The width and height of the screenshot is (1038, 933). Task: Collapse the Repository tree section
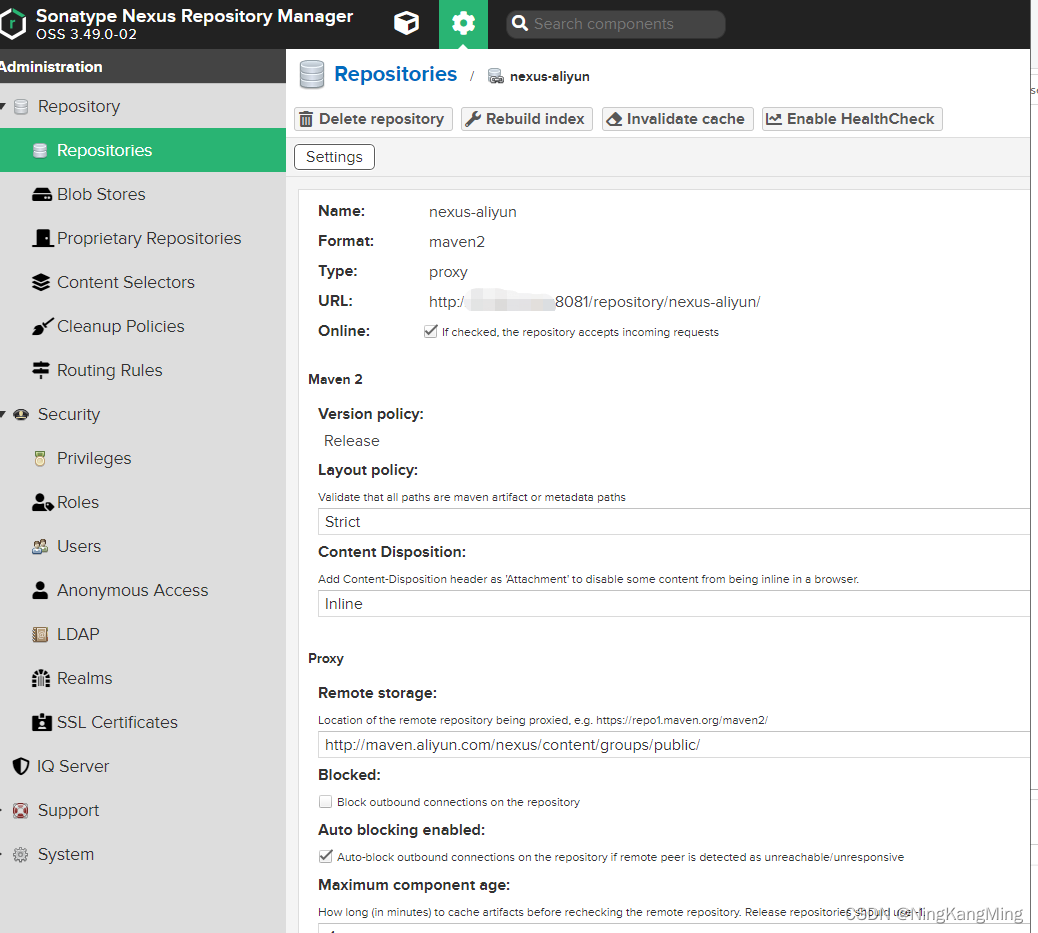[x=3, y=106]
